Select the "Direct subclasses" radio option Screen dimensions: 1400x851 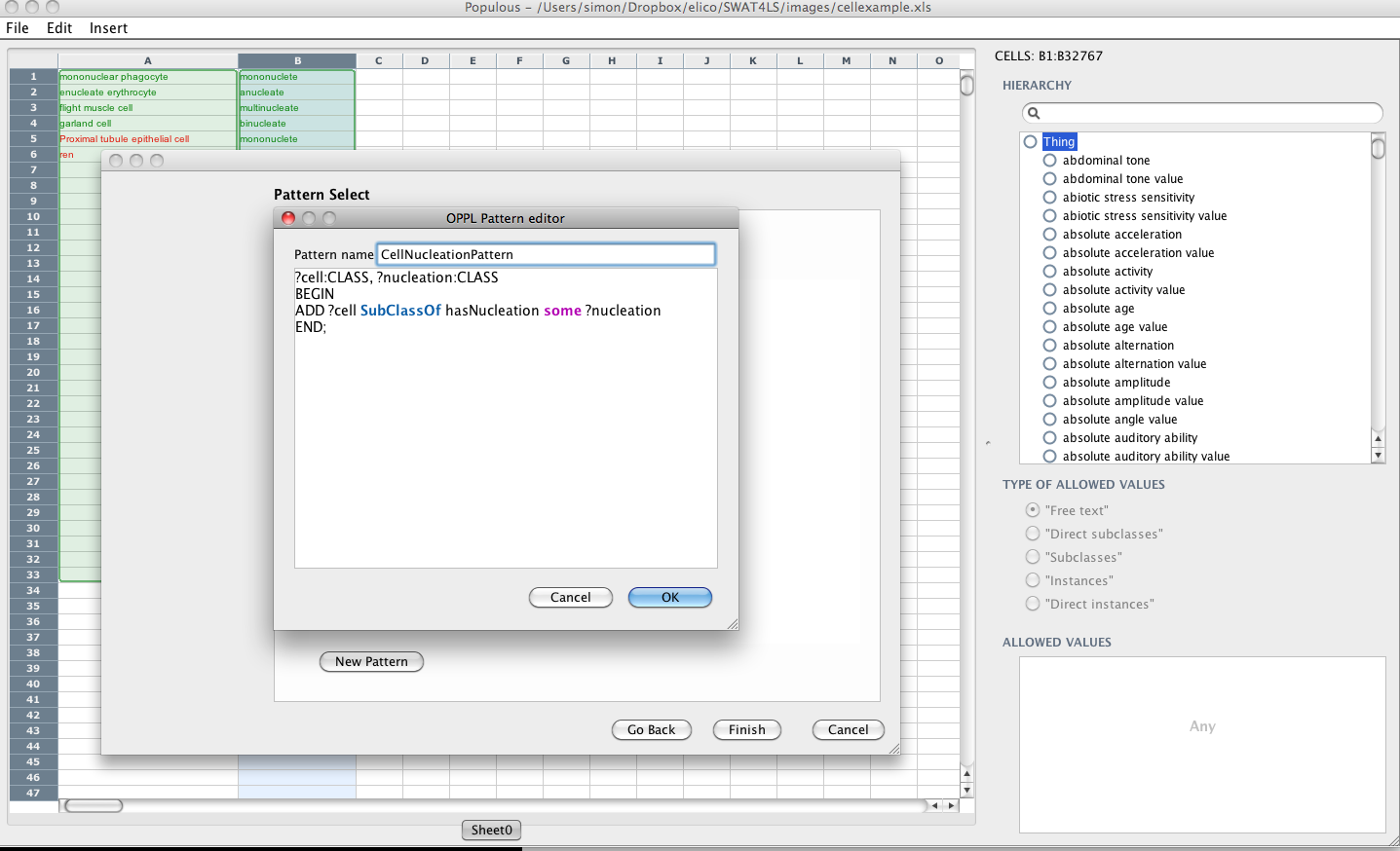point(1033,534)
